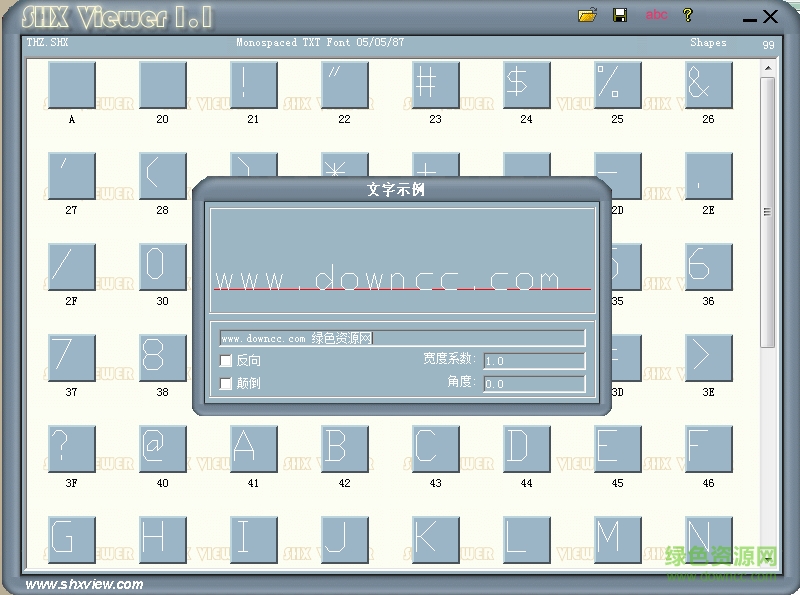Select the exclamation mark glyph 21

pos(254,85)
